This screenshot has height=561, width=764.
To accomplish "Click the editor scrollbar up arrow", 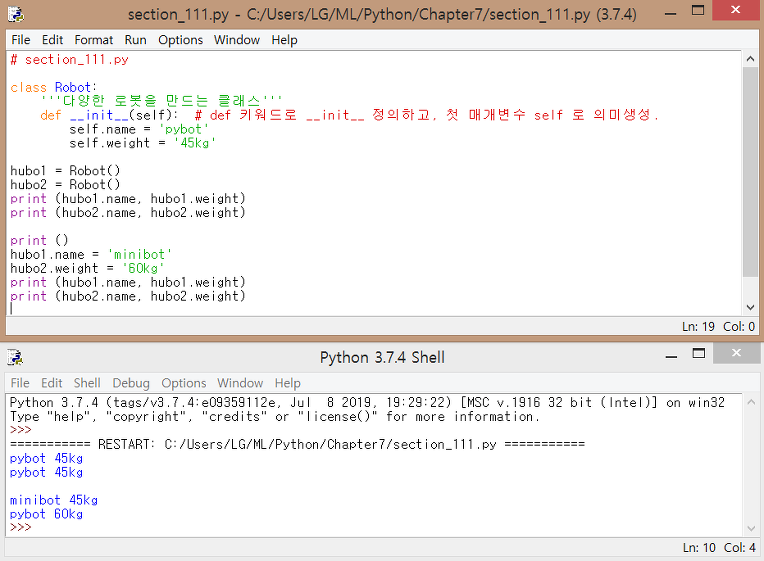I will (750, 59).
